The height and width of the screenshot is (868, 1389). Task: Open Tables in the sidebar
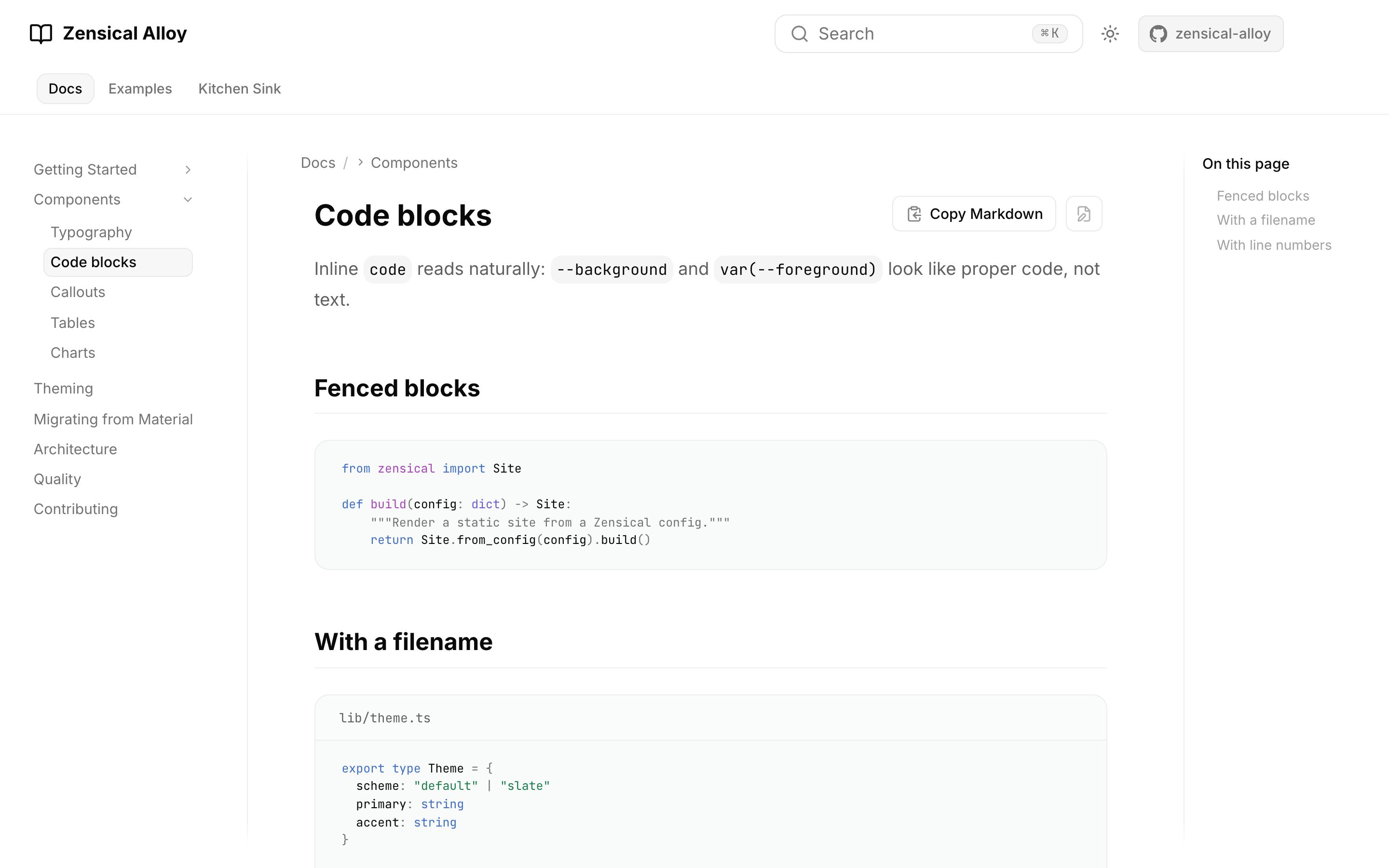click(73, 323)
